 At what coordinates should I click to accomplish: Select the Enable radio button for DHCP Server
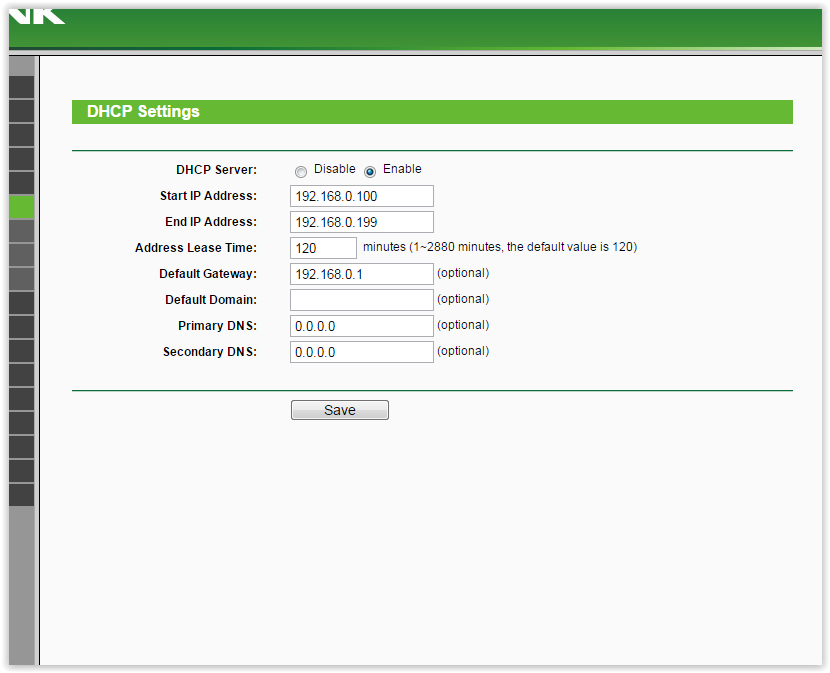point(370,171)
